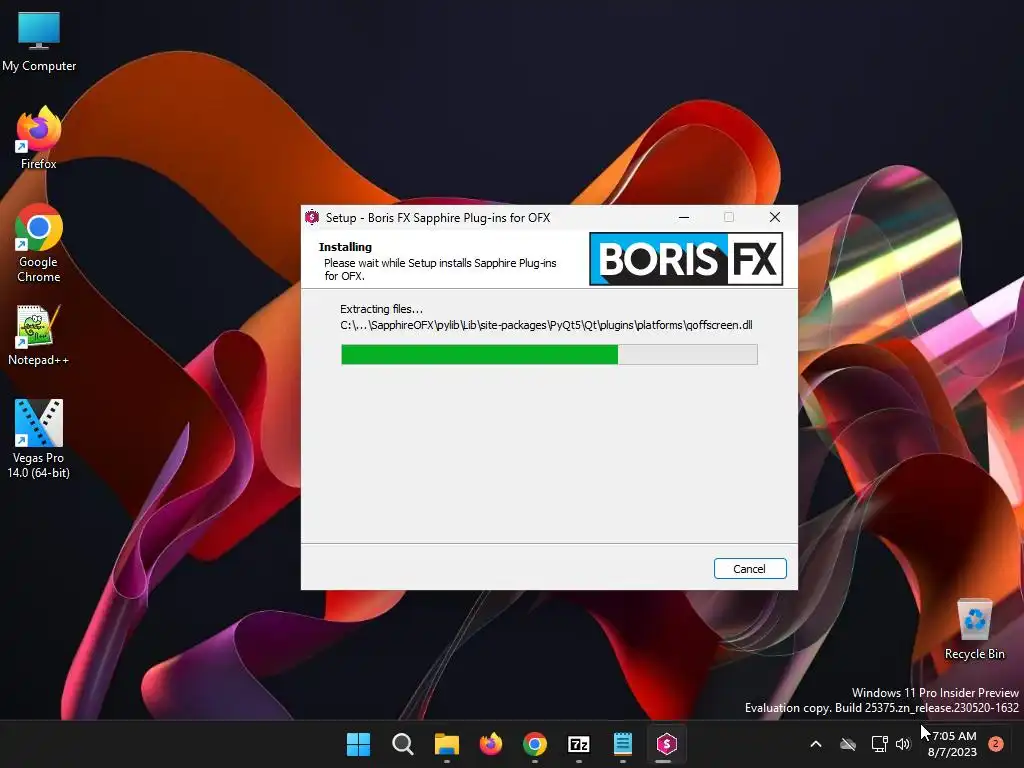The image size is (1024, 768).
Task: Open 7-Zip from the taskbar
Action: 579,744
